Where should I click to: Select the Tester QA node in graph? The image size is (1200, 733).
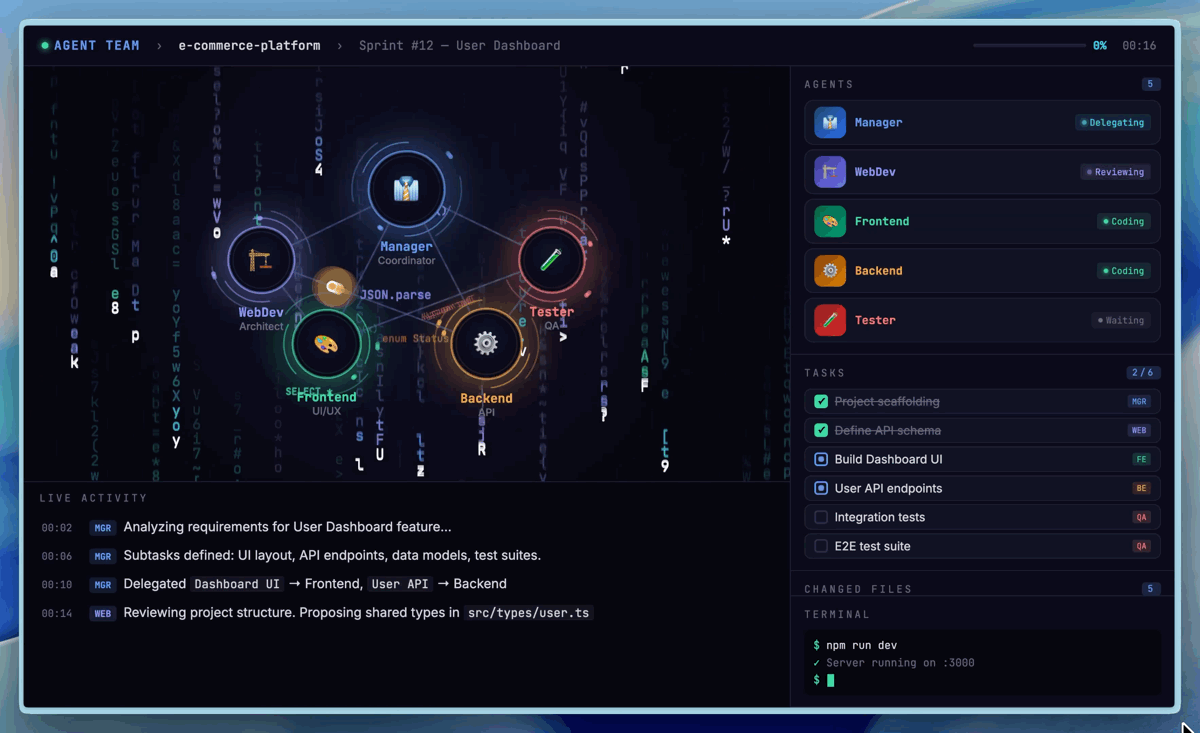[551, 260]
